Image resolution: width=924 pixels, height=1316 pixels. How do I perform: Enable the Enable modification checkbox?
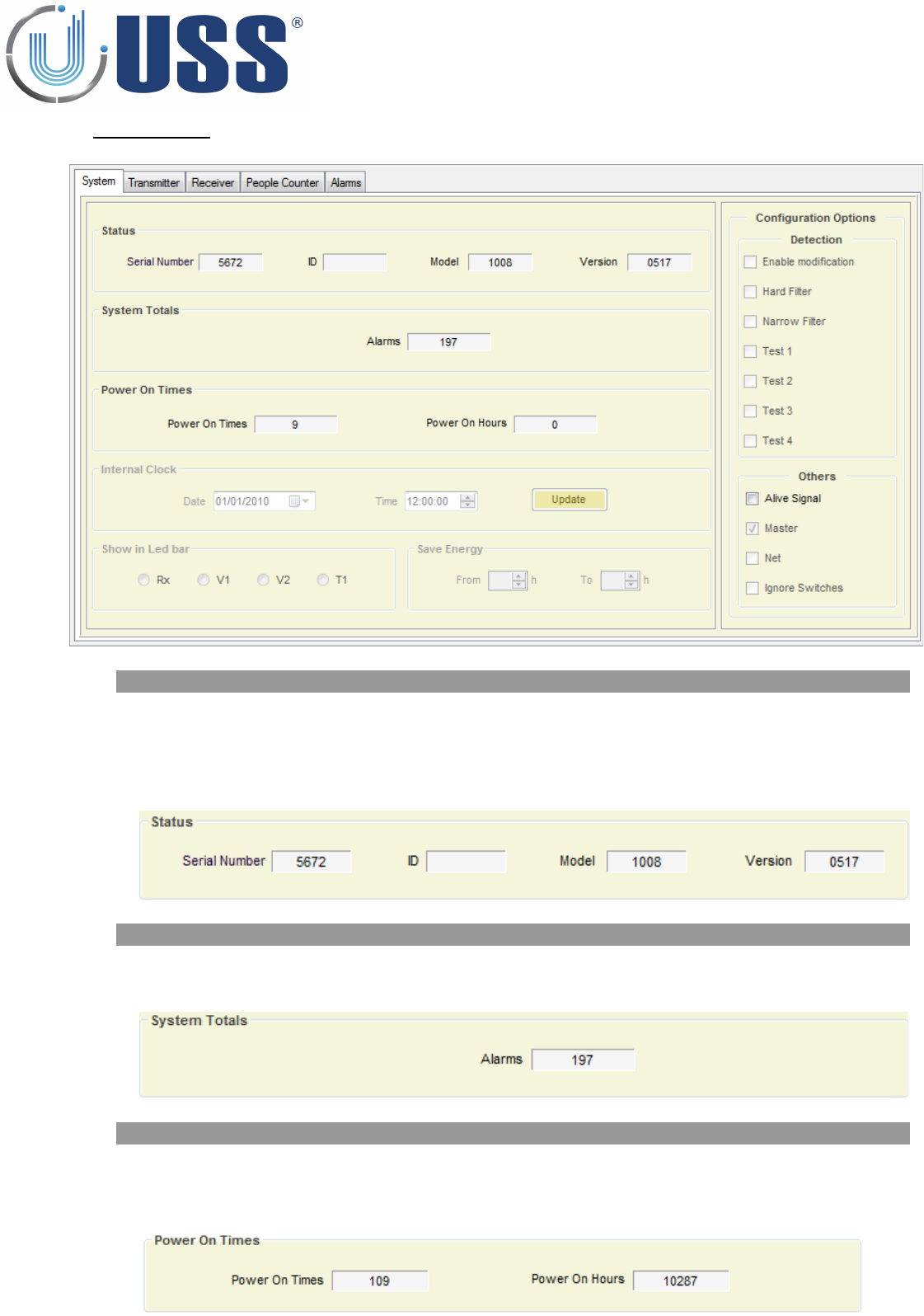750,262
